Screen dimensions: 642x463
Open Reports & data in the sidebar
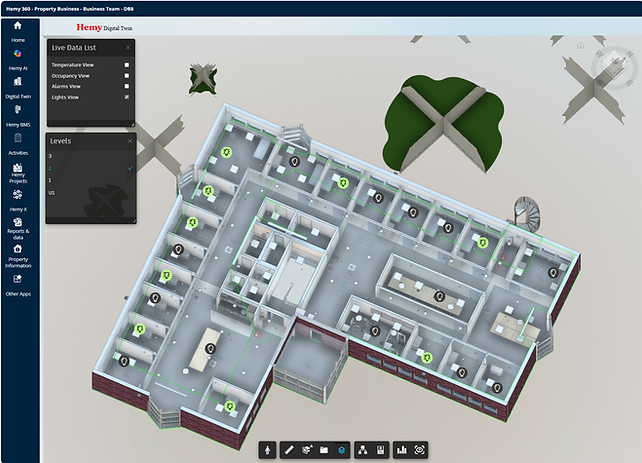click(18, 228)
